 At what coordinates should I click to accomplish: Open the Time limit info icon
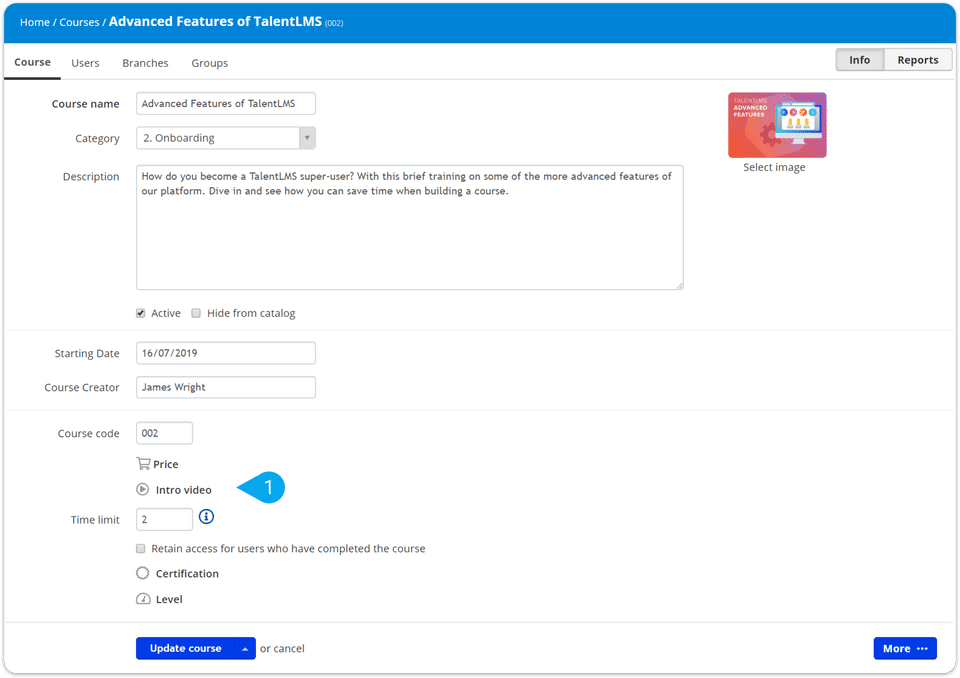click(206, 517)
